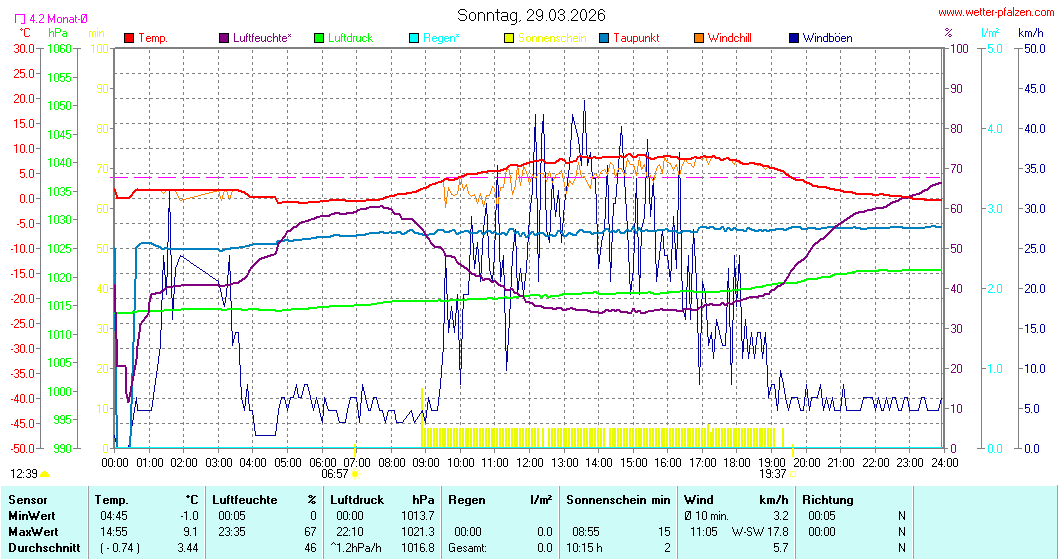Click the MaxWert row label
Viewport: 1058px width, 559px height.
pyautogui.click(x=34, y=531)
